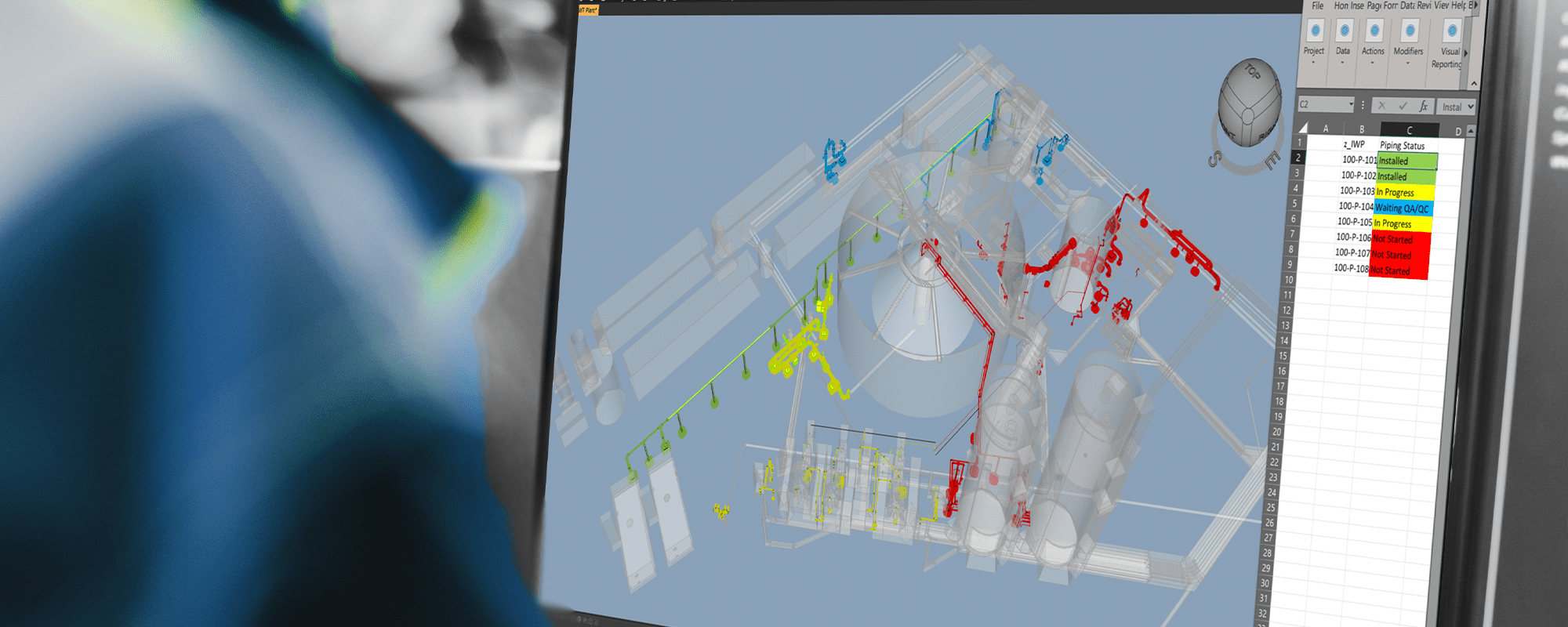Open the Project ribbon icon

click(1315, 31)
